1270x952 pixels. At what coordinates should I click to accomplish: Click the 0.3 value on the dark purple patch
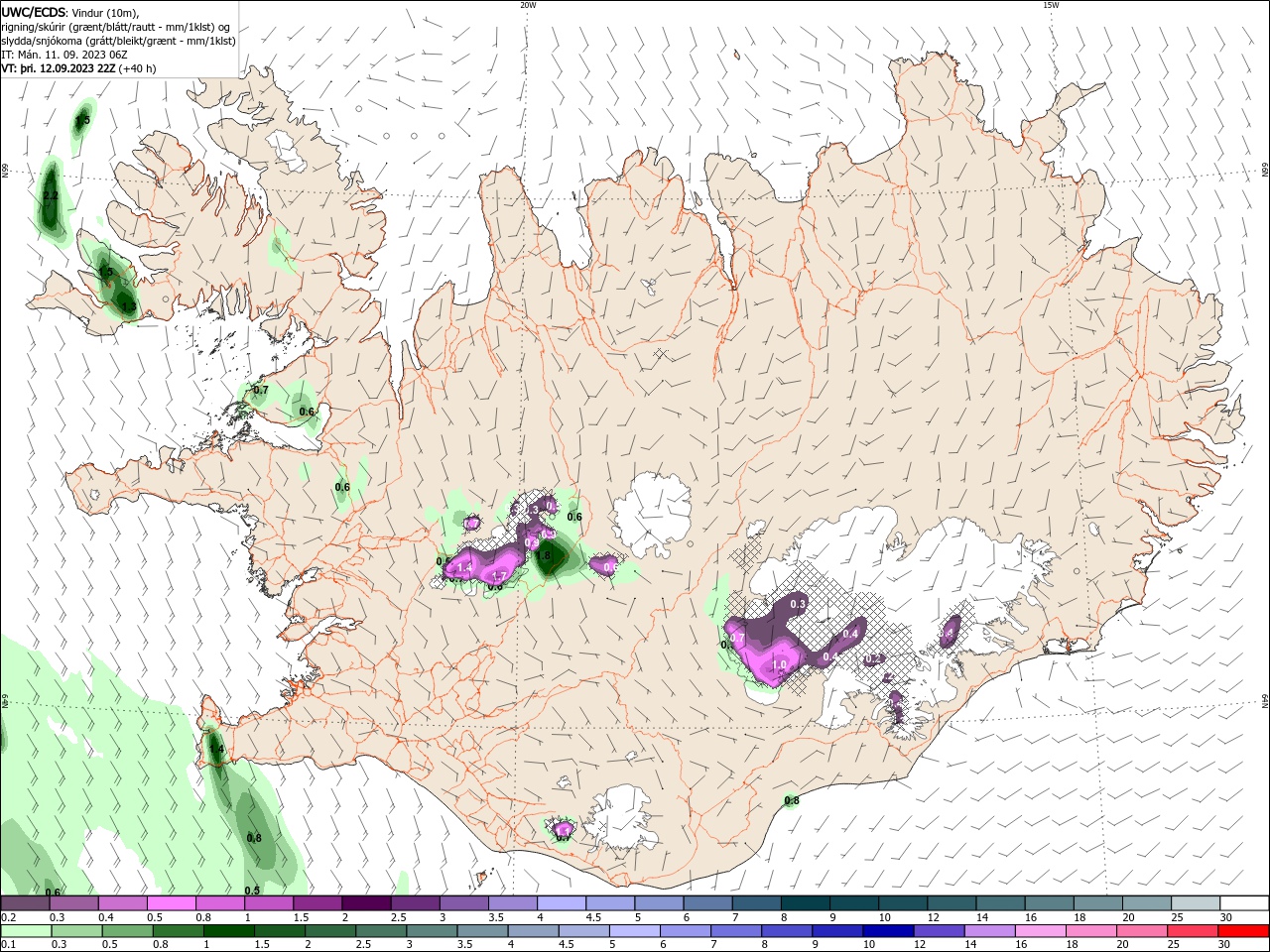point(798,603)
